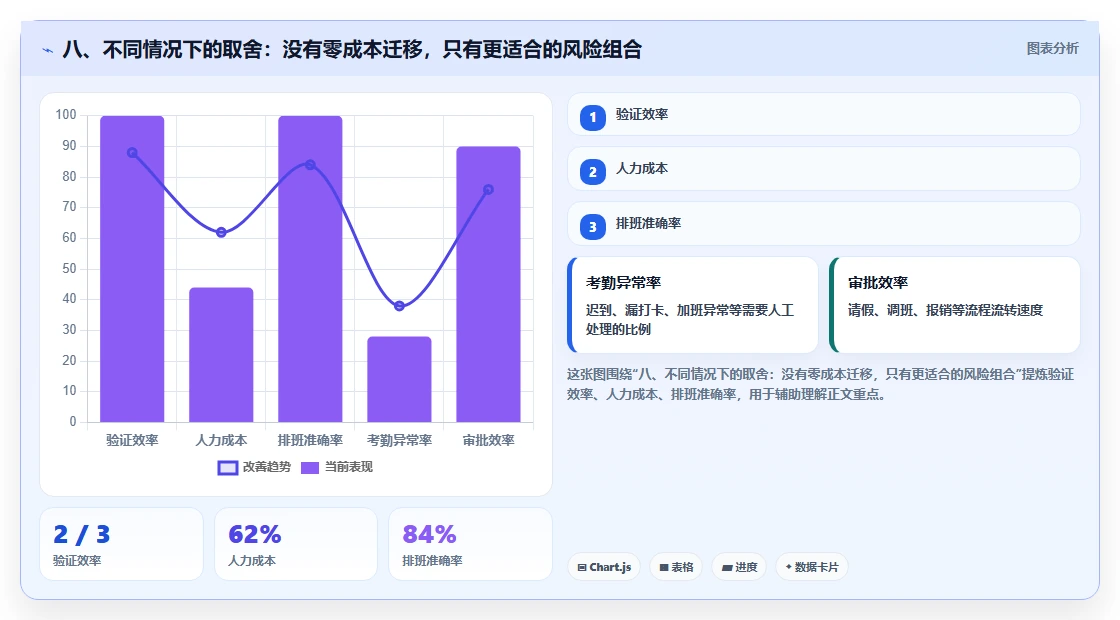Select the 表格 tag chip
Image resolution: width=1120 pixels, height=620 pixels.
(x=676, y=567)
